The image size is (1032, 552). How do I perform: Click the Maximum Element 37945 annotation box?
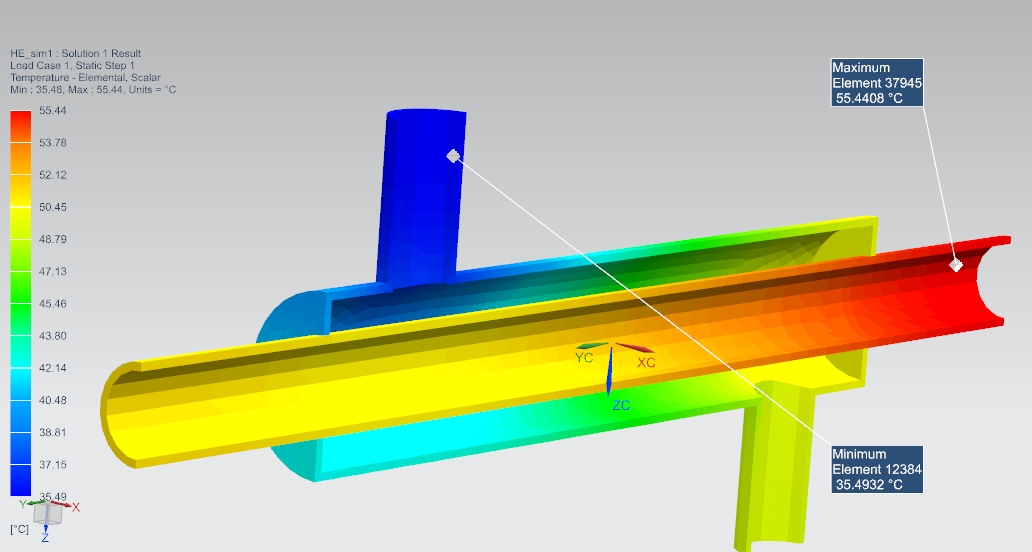(x=877, y=83)
